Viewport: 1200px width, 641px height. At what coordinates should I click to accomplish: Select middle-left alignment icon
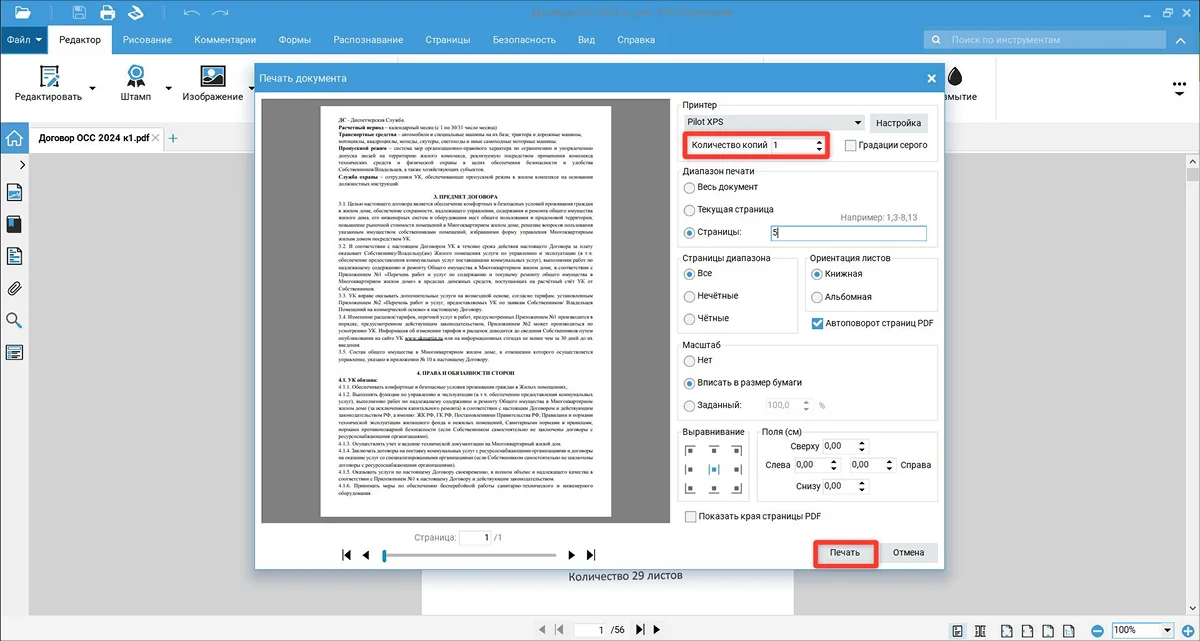click(x=690, y=470)
